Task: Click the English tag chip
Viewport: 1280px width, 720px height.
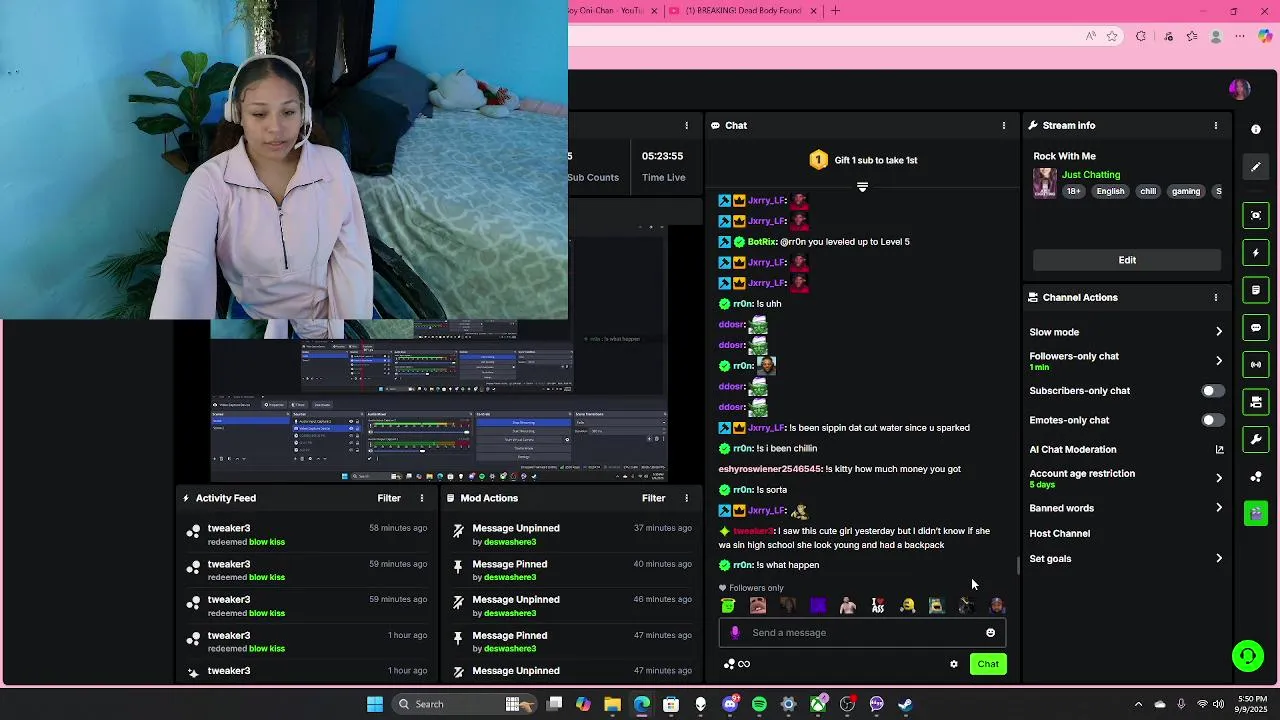Action: tap(1110, 191)
